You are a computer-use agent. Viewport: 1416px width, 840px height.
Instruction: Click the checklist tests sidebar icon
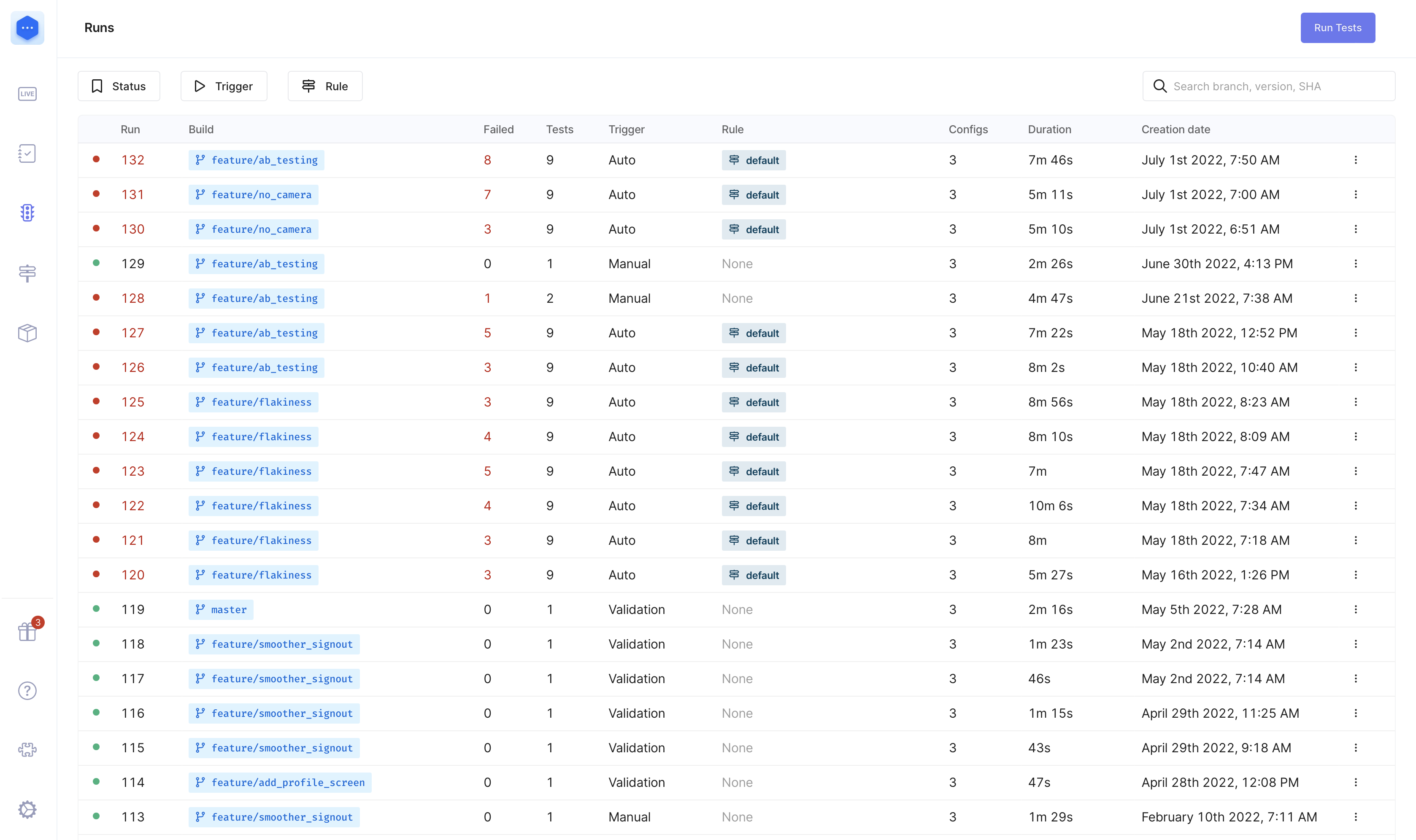[x=27, y=153]
